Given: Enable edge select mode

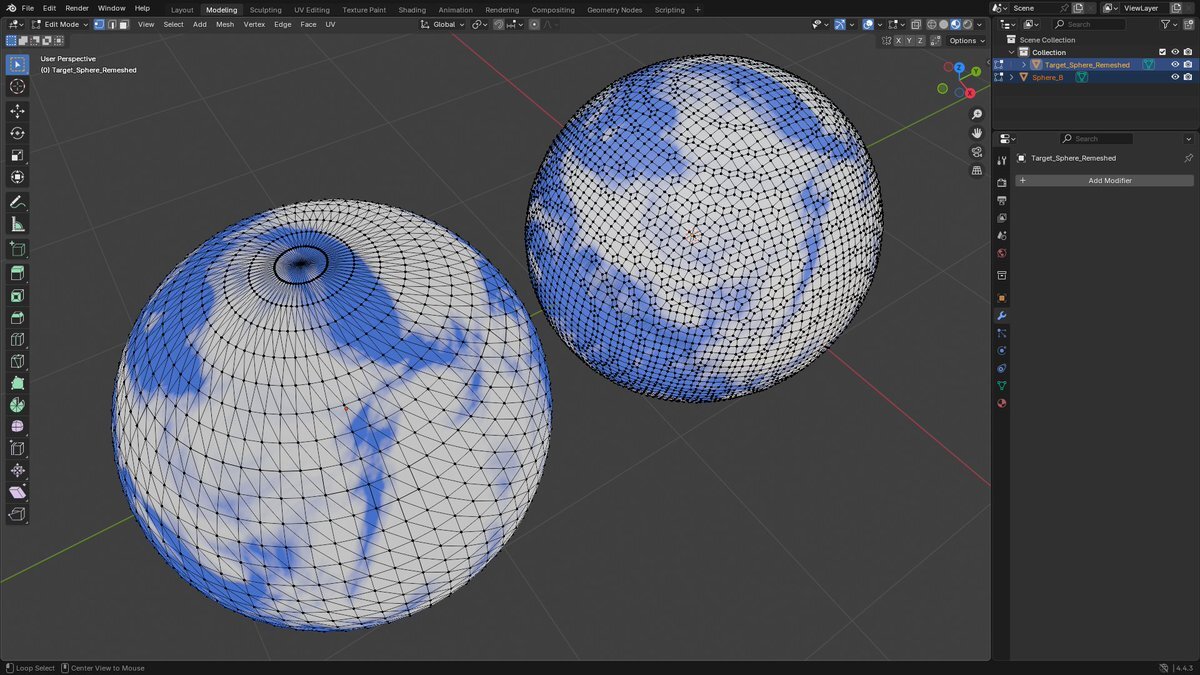Looking at the screenshot, I should 111,24.
